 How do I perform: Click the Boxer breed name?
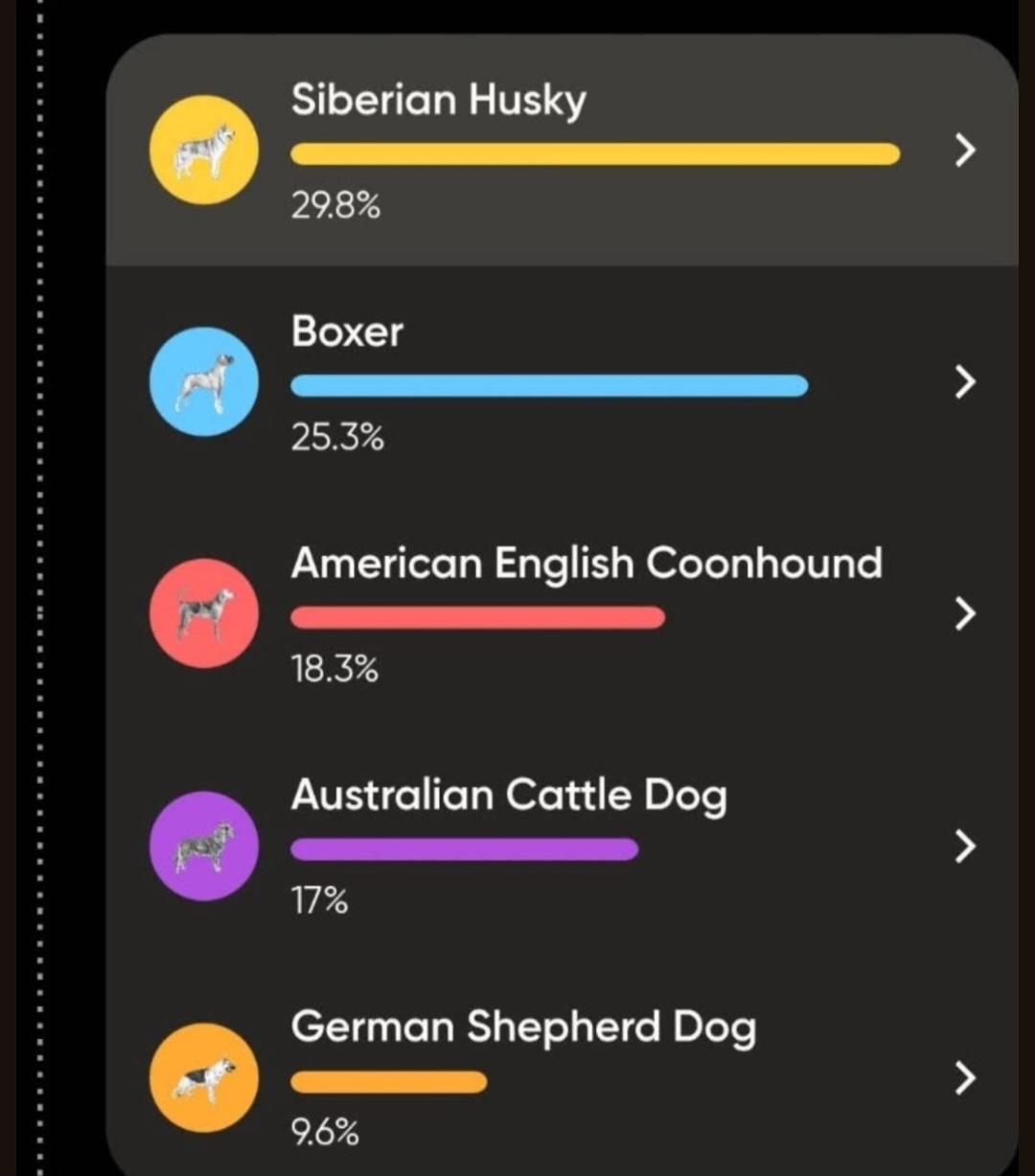347,332
